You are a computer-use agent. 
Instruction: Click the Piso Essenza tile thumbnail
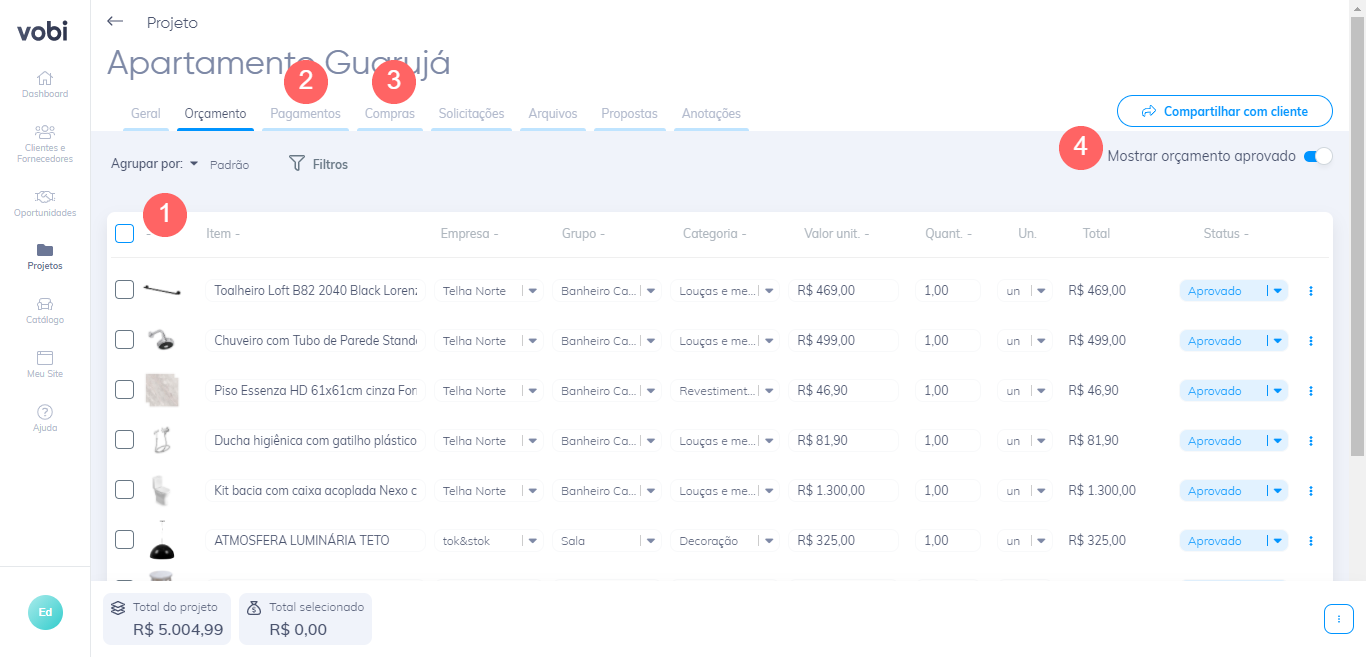162,390
